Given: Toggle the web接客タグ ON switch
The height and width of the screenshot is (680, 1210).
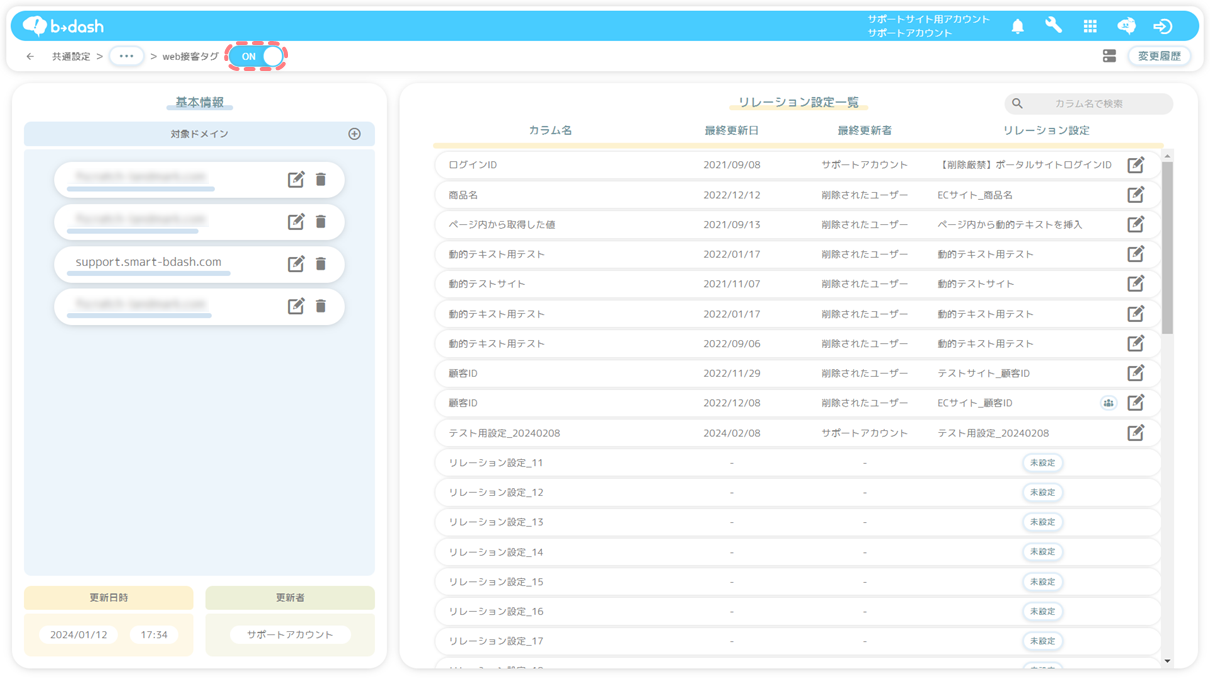Looking at the screenshot, I should click(x=258, y=57).
